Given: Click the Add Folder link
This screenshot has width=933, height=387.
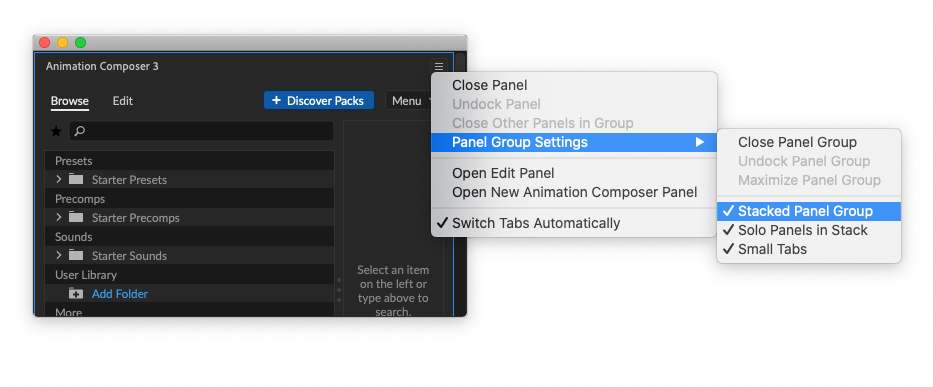Looking at the screenshot, I should [120, 294].
